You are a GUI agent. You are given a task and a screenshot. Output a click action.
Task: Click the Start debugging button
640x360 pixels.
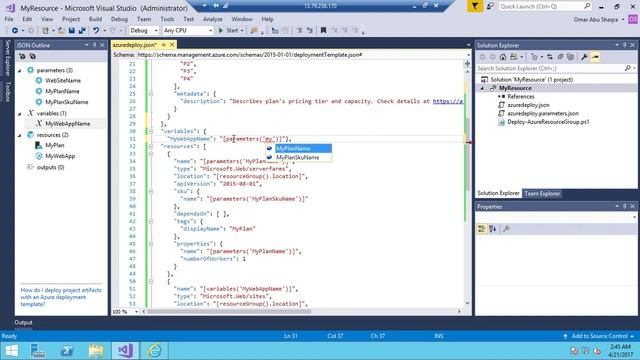tap(229, 31)
